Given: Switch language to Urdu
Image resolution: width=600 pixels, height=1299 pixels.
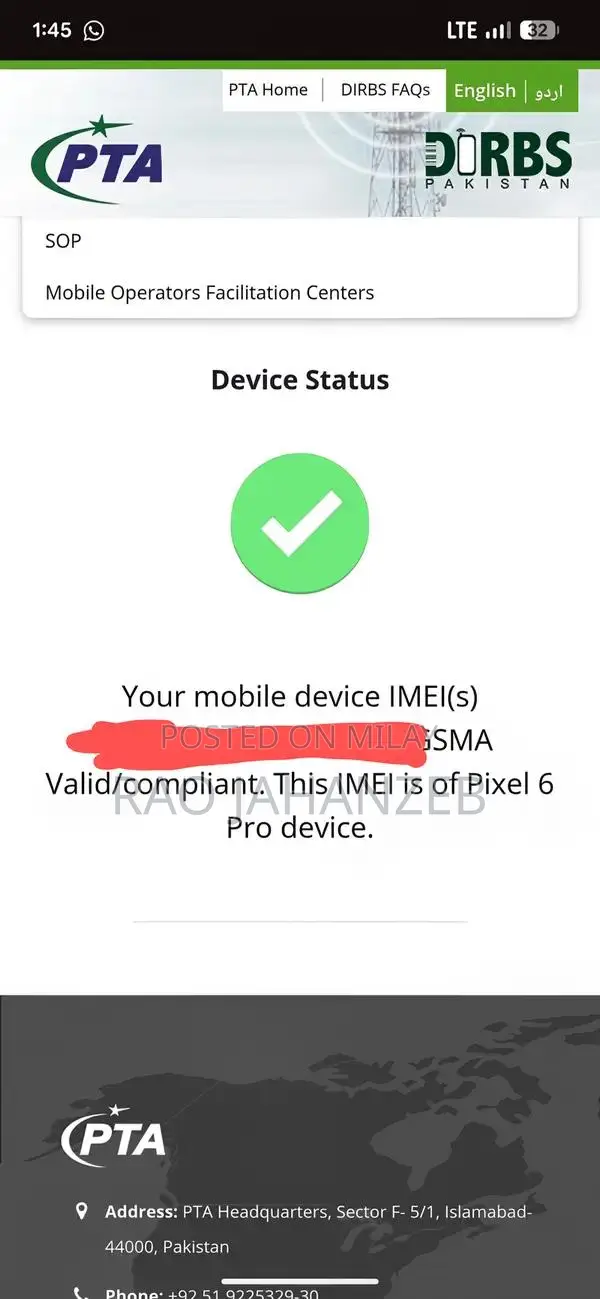Looking at the screenshot, I should tap(549, 91).
